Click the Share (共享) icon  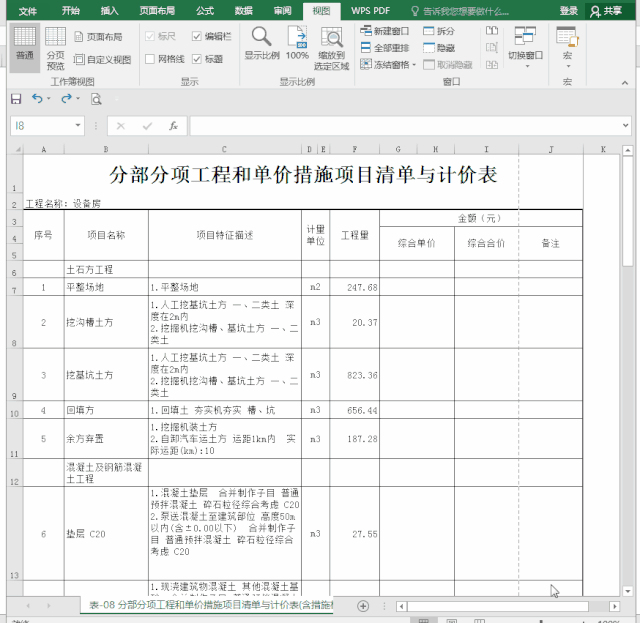(x=608, y=11)
